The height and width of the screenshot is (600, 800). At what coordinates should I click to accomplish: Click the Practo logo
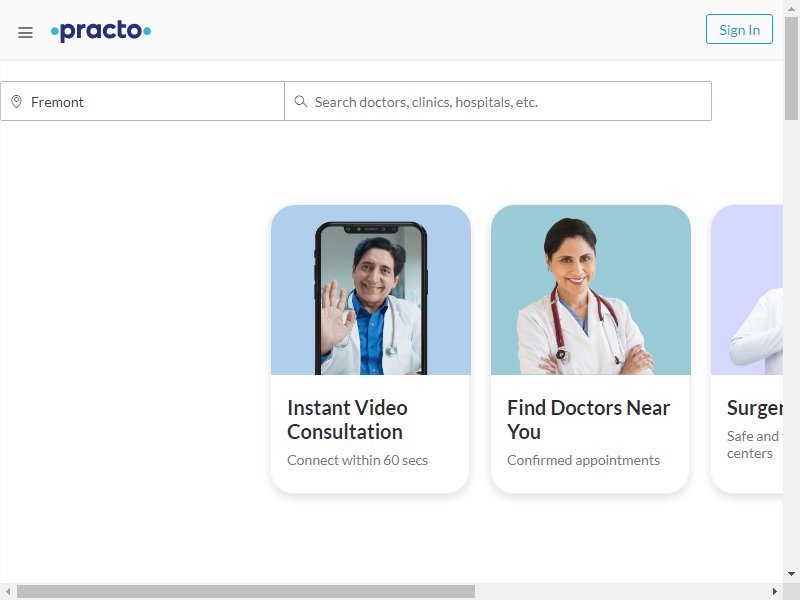pyautogui.click(x=101, y=31)
